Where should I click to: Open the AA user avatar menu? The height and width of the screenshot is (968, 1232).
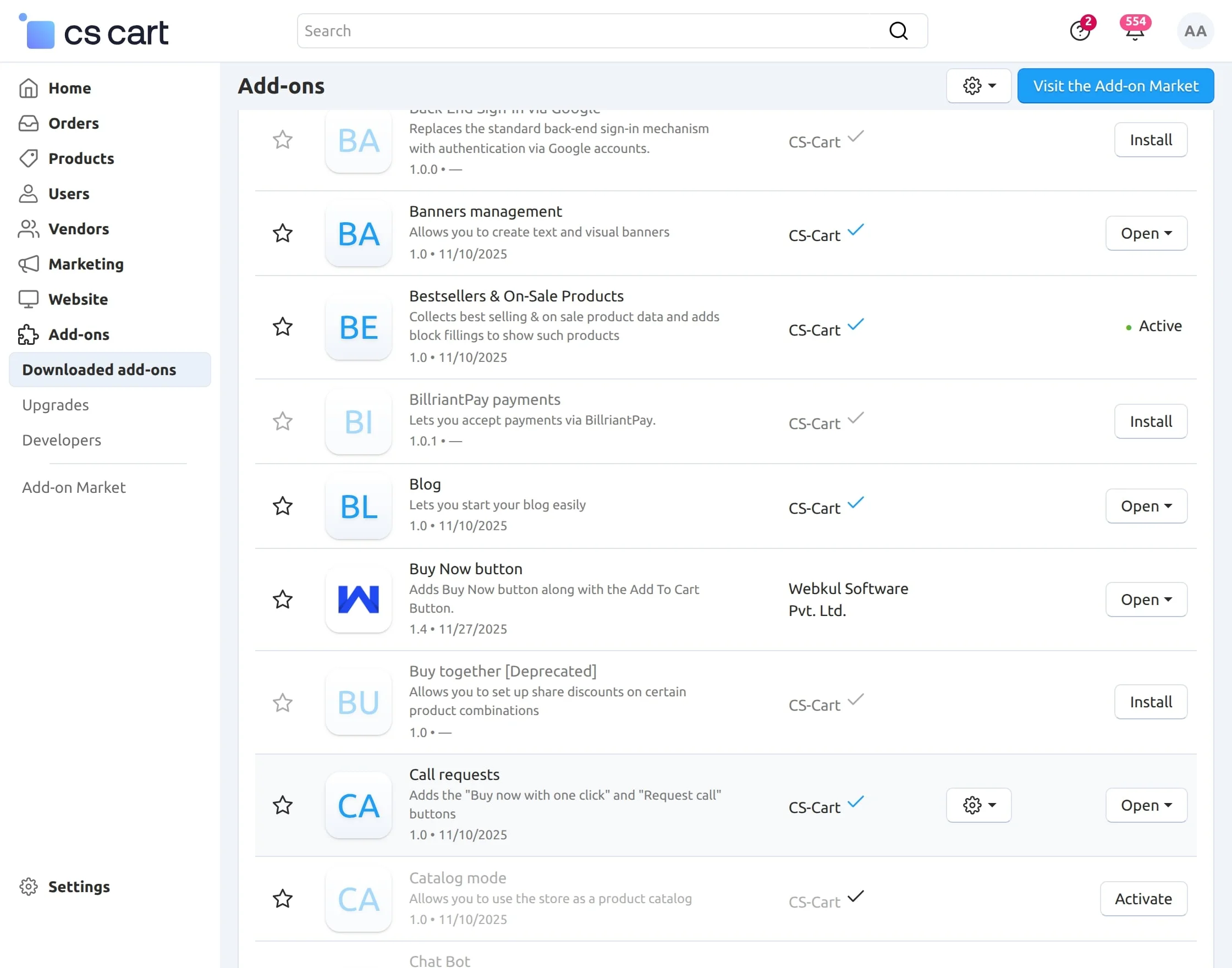tap(1195, 31)
